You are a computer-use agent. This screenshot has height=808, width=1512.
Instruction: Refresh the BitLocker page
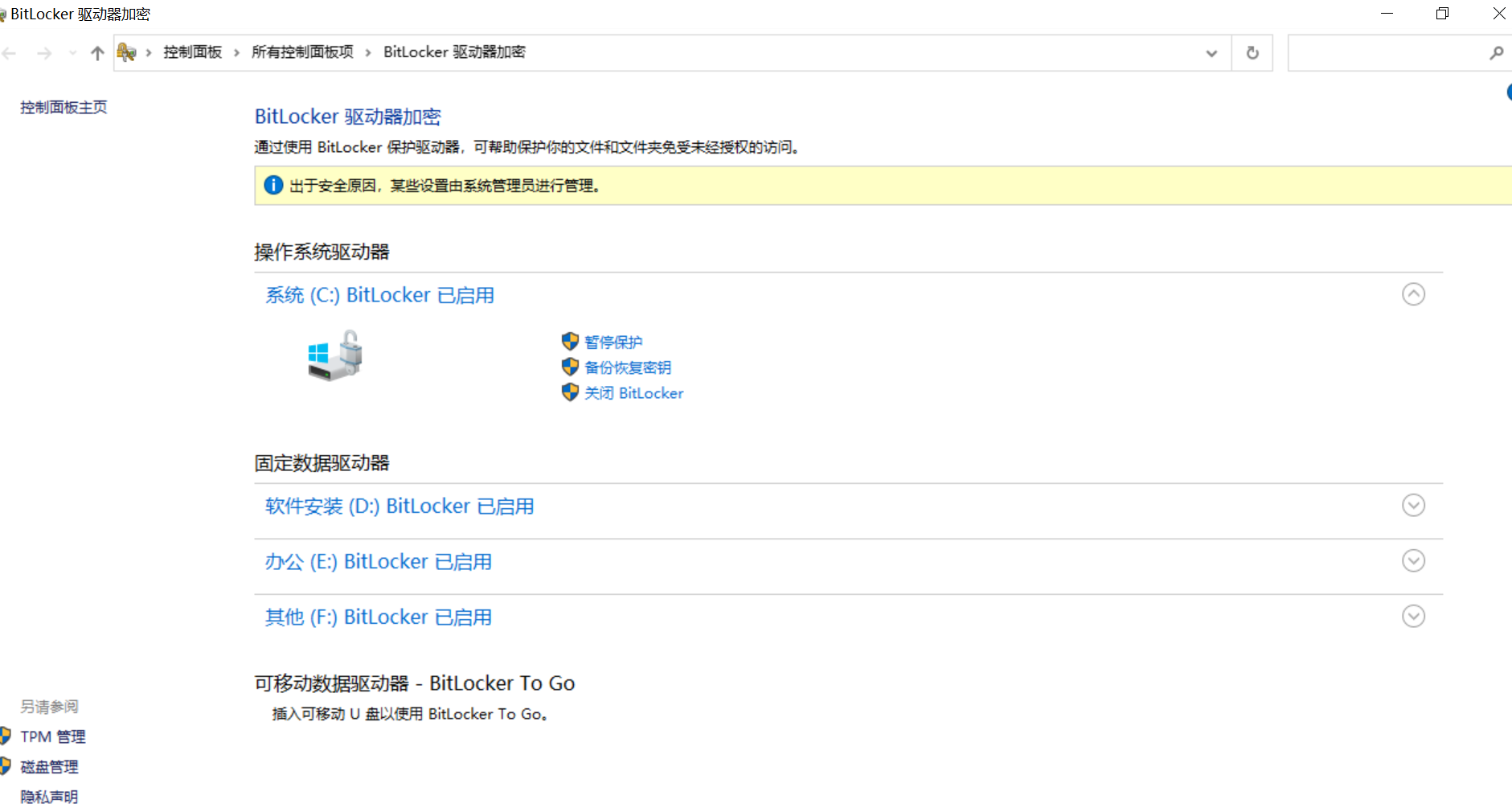pos(1252,53)
